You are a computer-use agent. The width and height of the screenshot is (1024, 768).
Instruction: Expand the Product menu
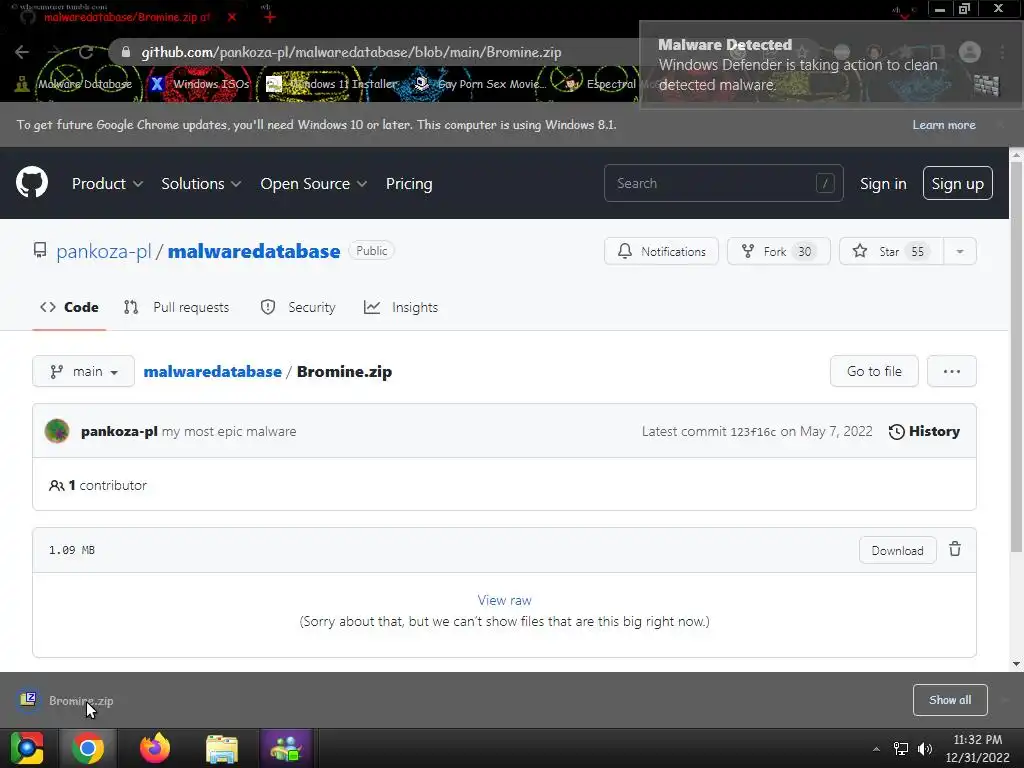point(107,184)
